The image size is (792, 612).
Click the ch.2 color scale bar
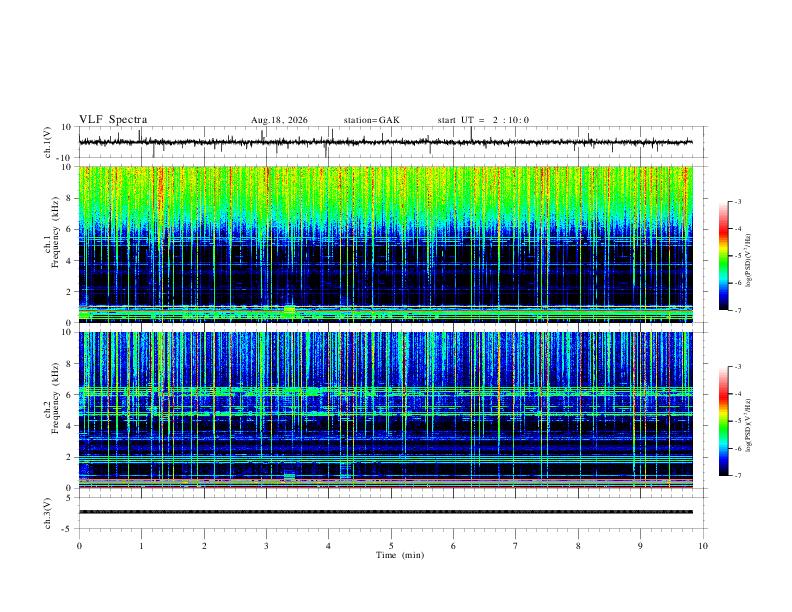click(x=724, y=421)
